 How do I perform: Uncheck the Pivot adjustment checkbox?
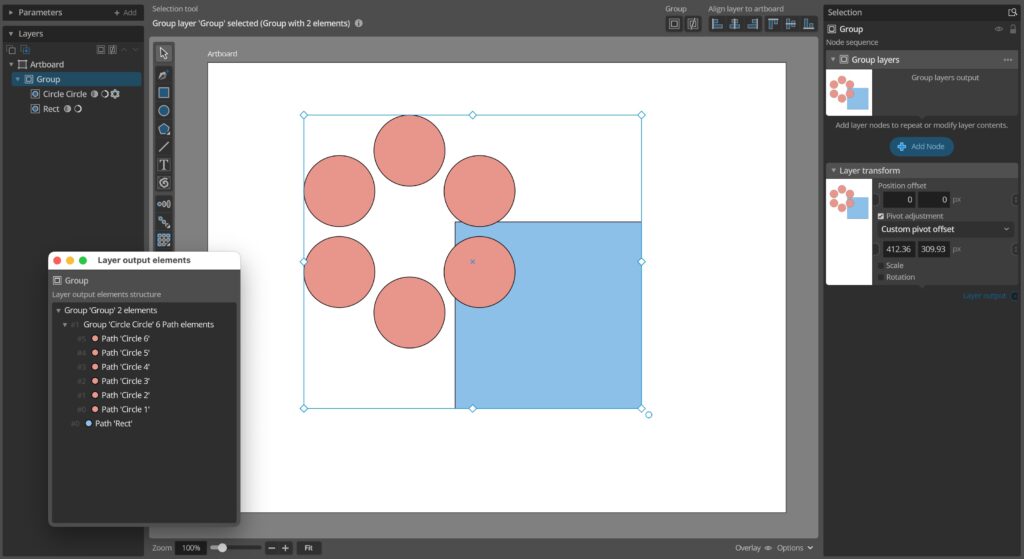(x=881, y=216)
